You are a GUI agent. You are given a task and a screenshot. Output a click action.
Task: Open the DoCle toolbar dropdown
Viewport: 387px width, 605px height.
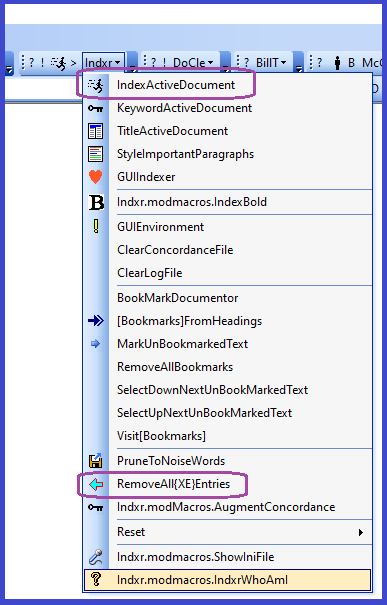click(193, 62)
